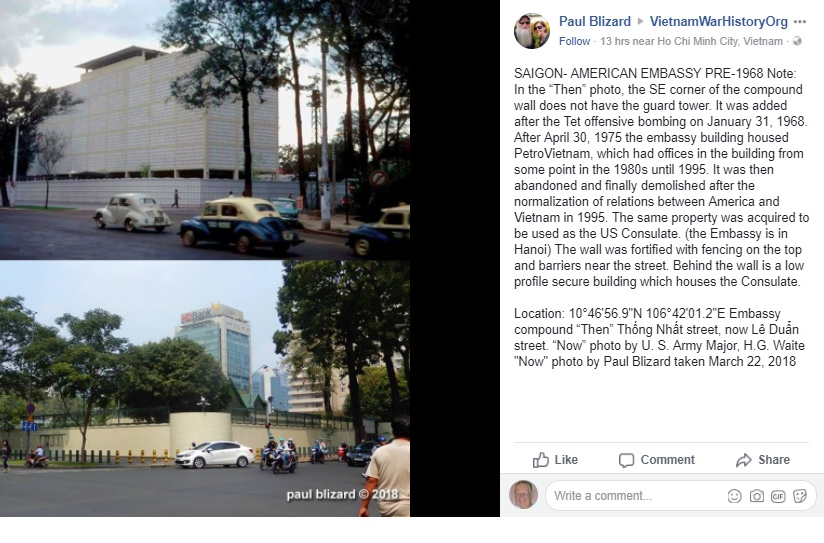
Task: Click the Ho Chi Minh City location
Action: click(x=720, y=41)
